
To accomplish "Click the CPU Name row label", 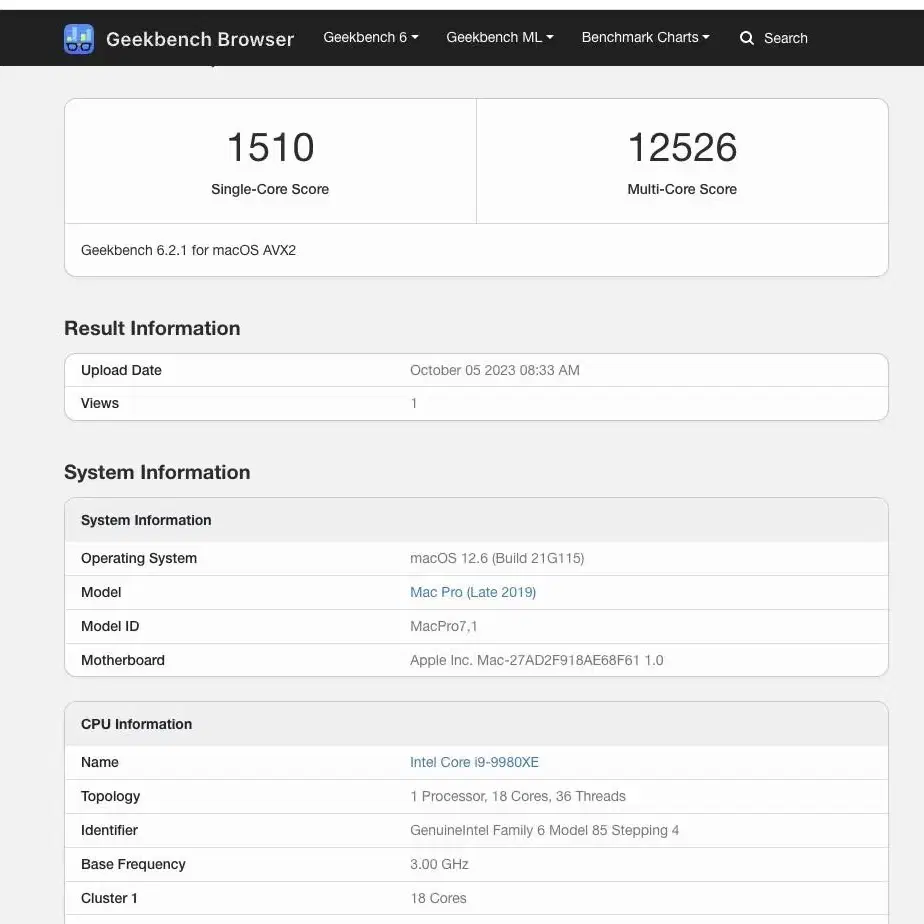I will (x=100, y=762).
